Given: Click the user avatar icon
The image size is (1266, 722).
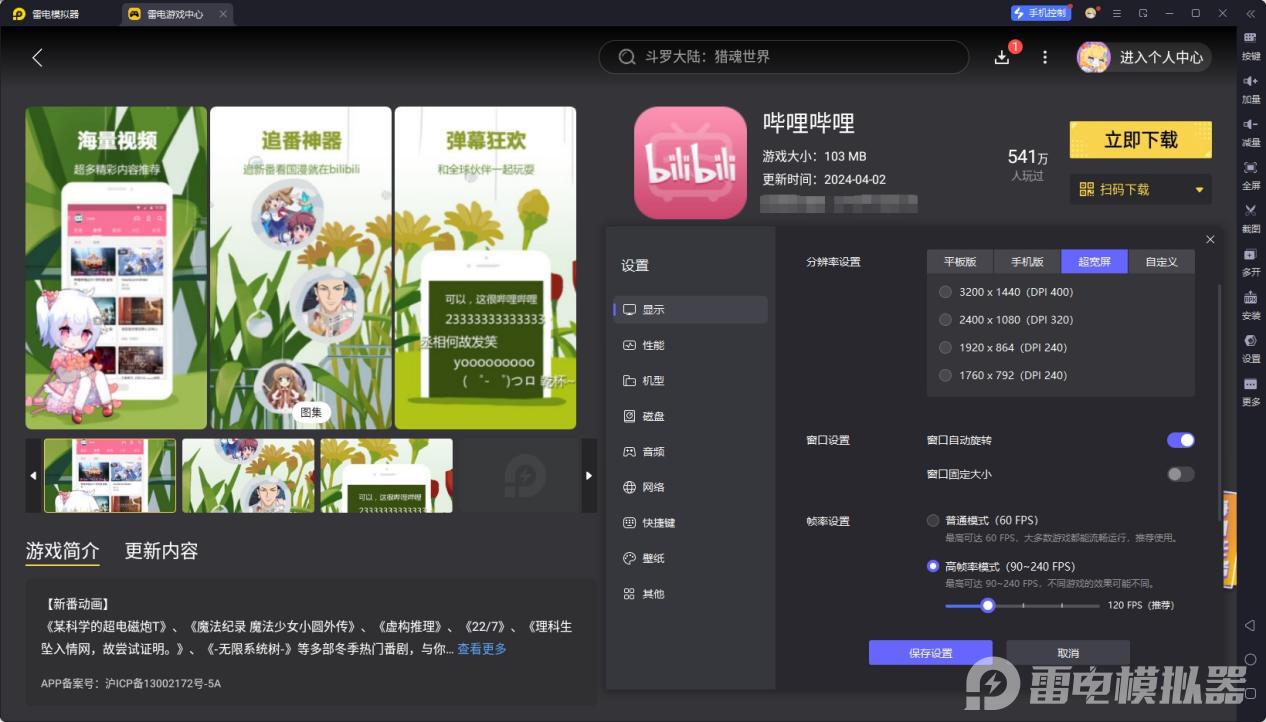Looking at the screenshot, I should [1093, 57].
